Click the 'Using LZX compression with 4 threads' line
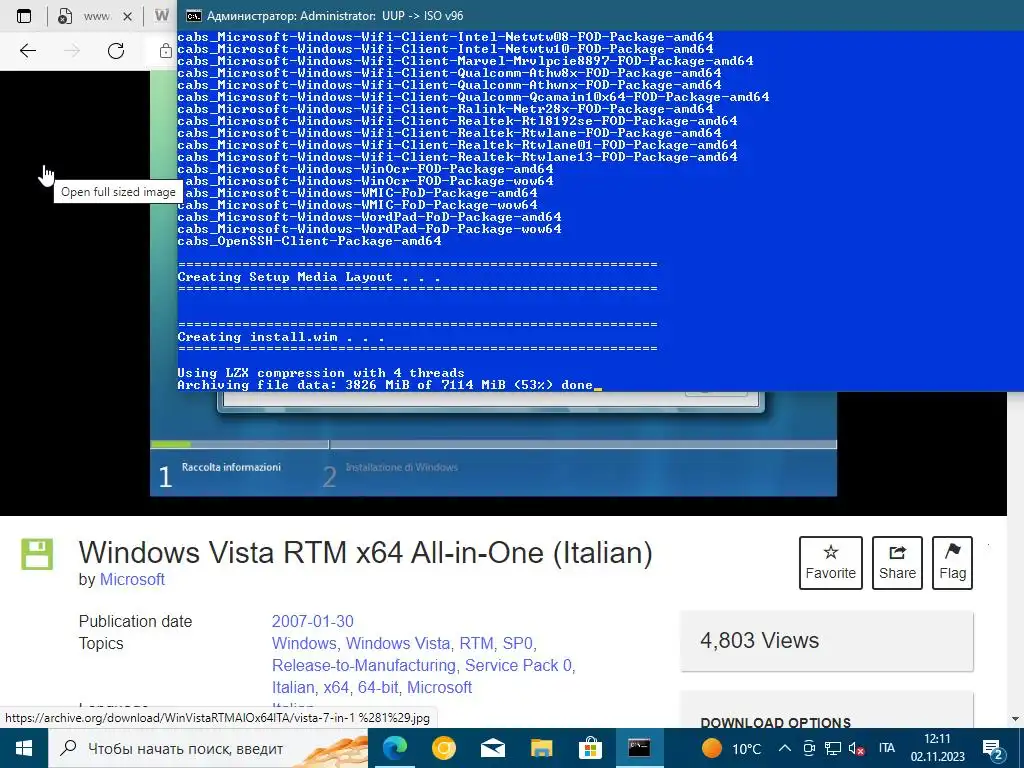Image resolution: width=1024 pixels, height=768 pixels. (321, 373)
